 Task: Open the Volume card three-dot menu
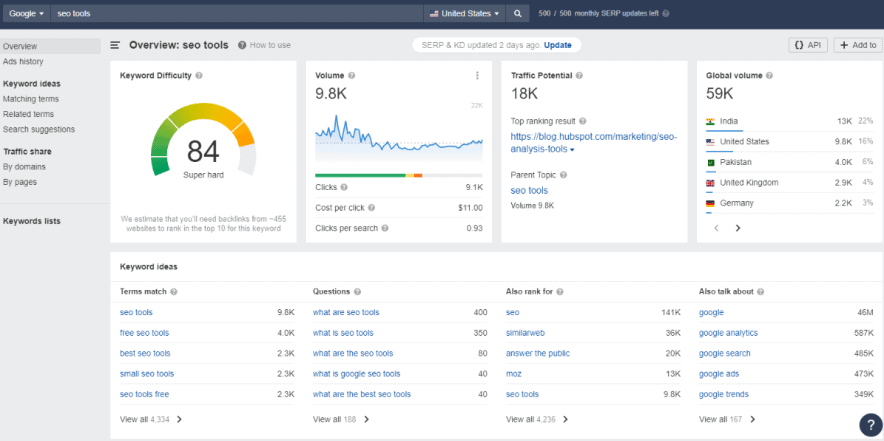(x=477, y=76)
